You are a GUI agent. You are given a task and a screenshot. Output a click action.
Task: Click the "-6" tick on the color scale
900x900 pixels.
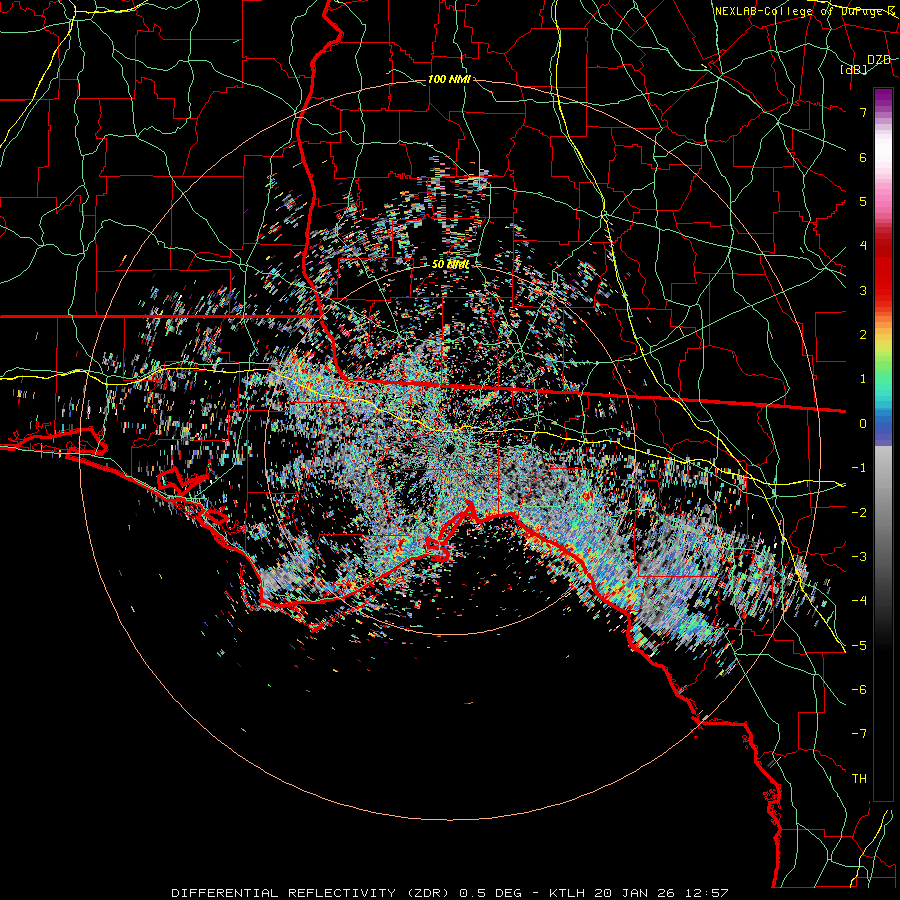(x=859, y=690)
